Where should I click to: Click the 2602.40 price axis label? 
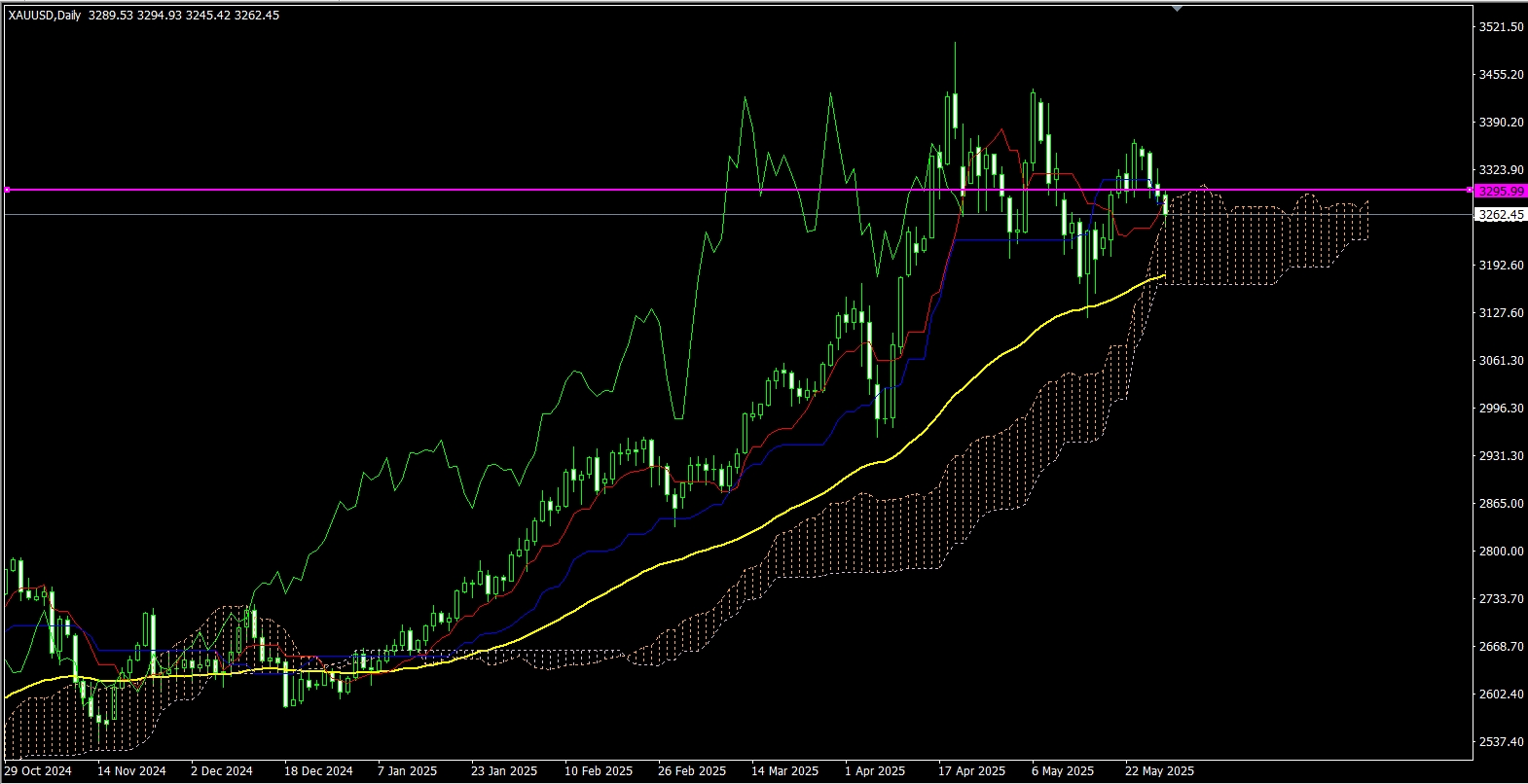pyautogui.click(x=1501, y=695)
